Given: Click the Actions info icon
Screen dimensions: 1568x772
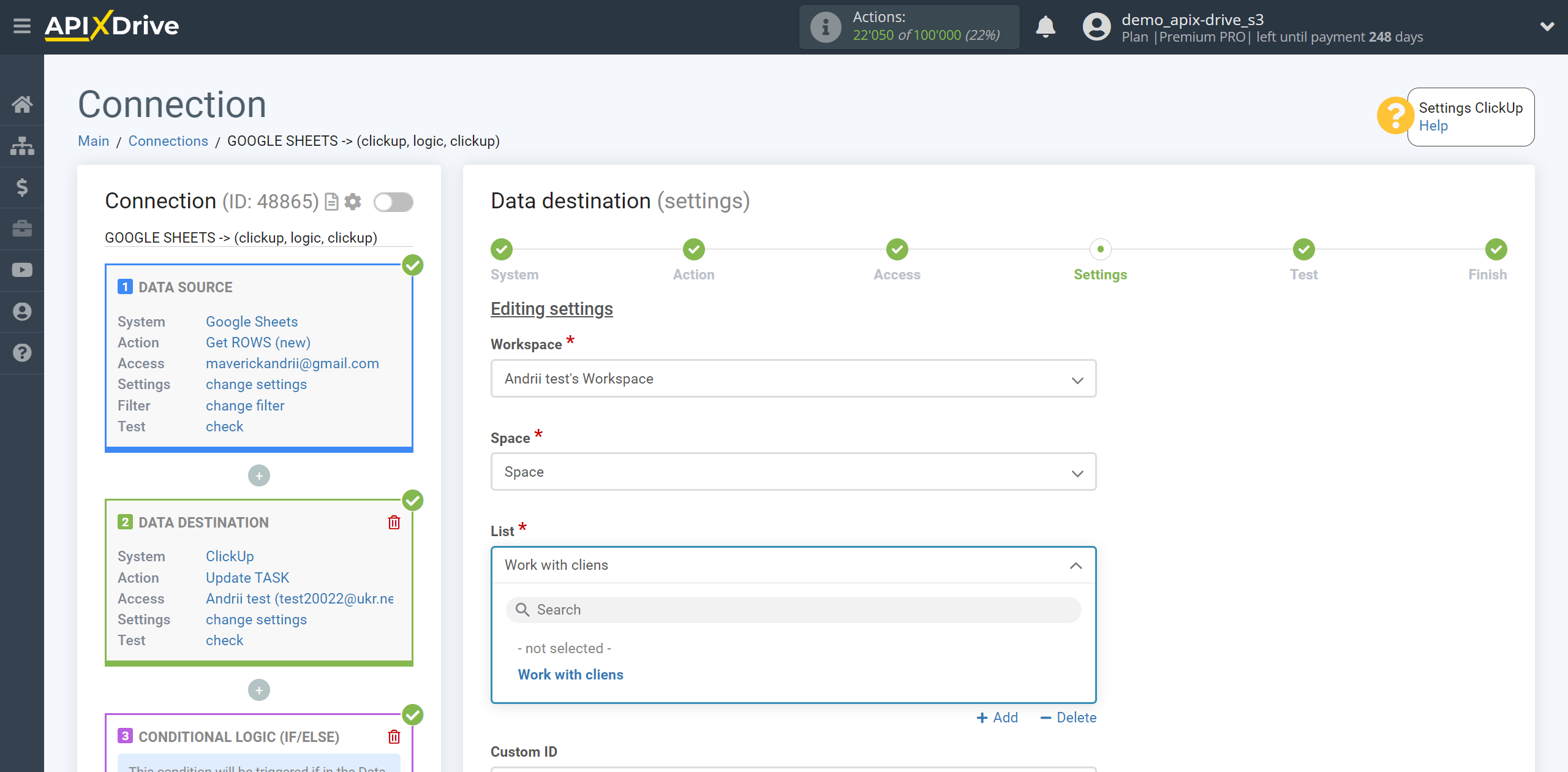Looking at the screenshot, I should point(825,27).
